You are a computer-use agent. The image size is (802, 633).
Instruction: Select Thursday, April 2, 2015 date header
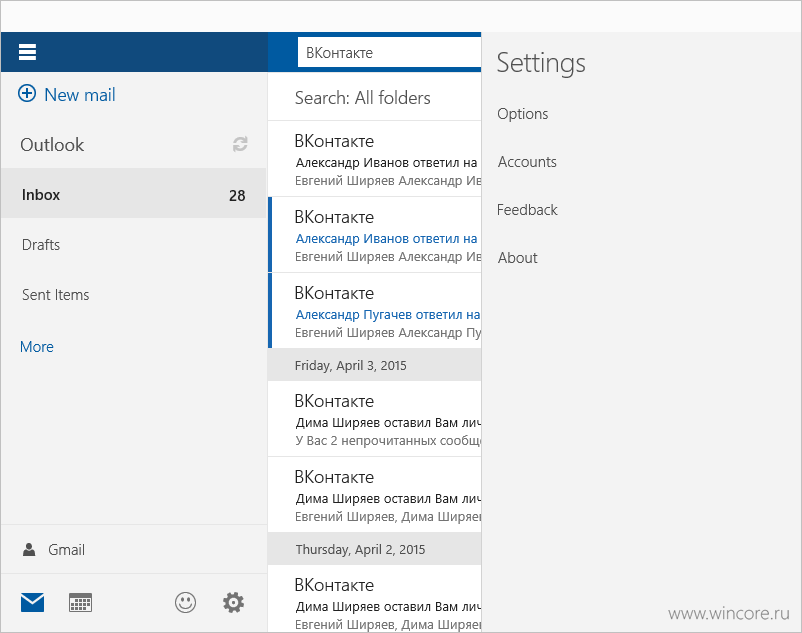pos(374,549)
